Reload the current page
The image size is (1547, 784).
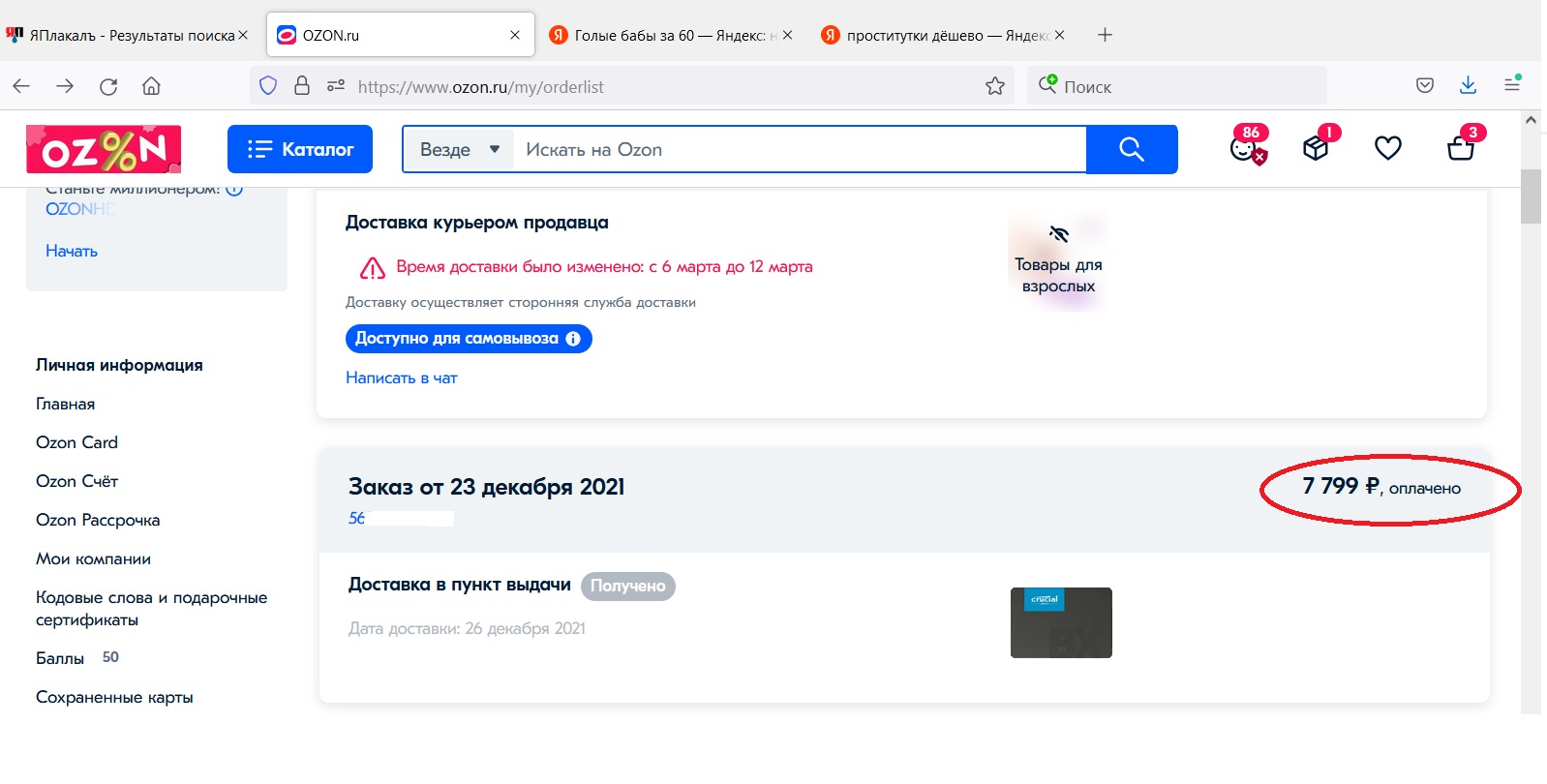coord(108,86)
